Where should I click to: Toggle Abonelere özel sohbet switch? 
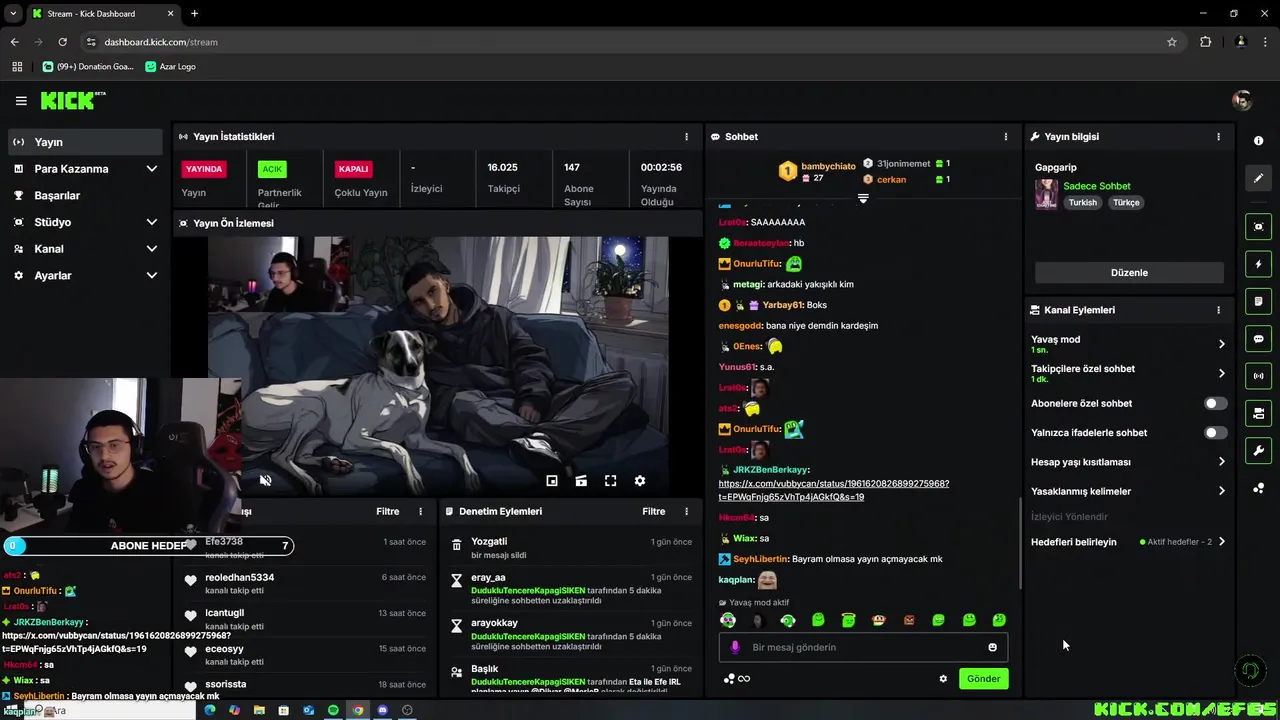pos(1215,404)
